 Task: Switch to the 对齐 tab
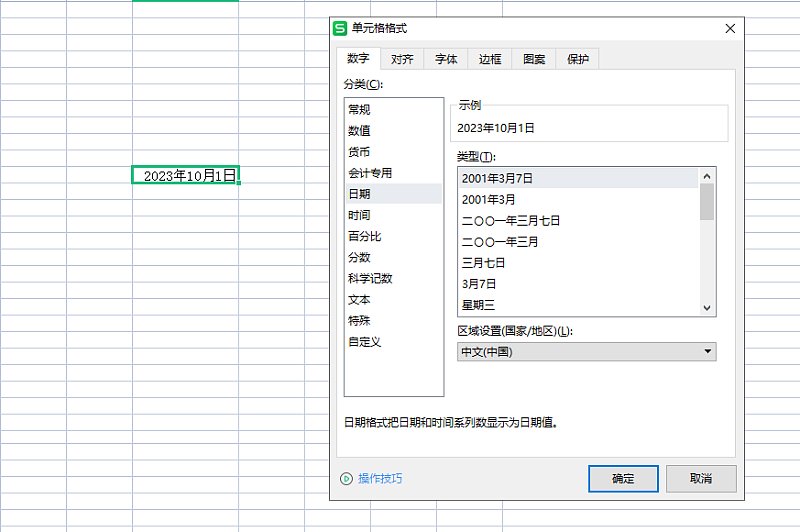click(402, 60)
